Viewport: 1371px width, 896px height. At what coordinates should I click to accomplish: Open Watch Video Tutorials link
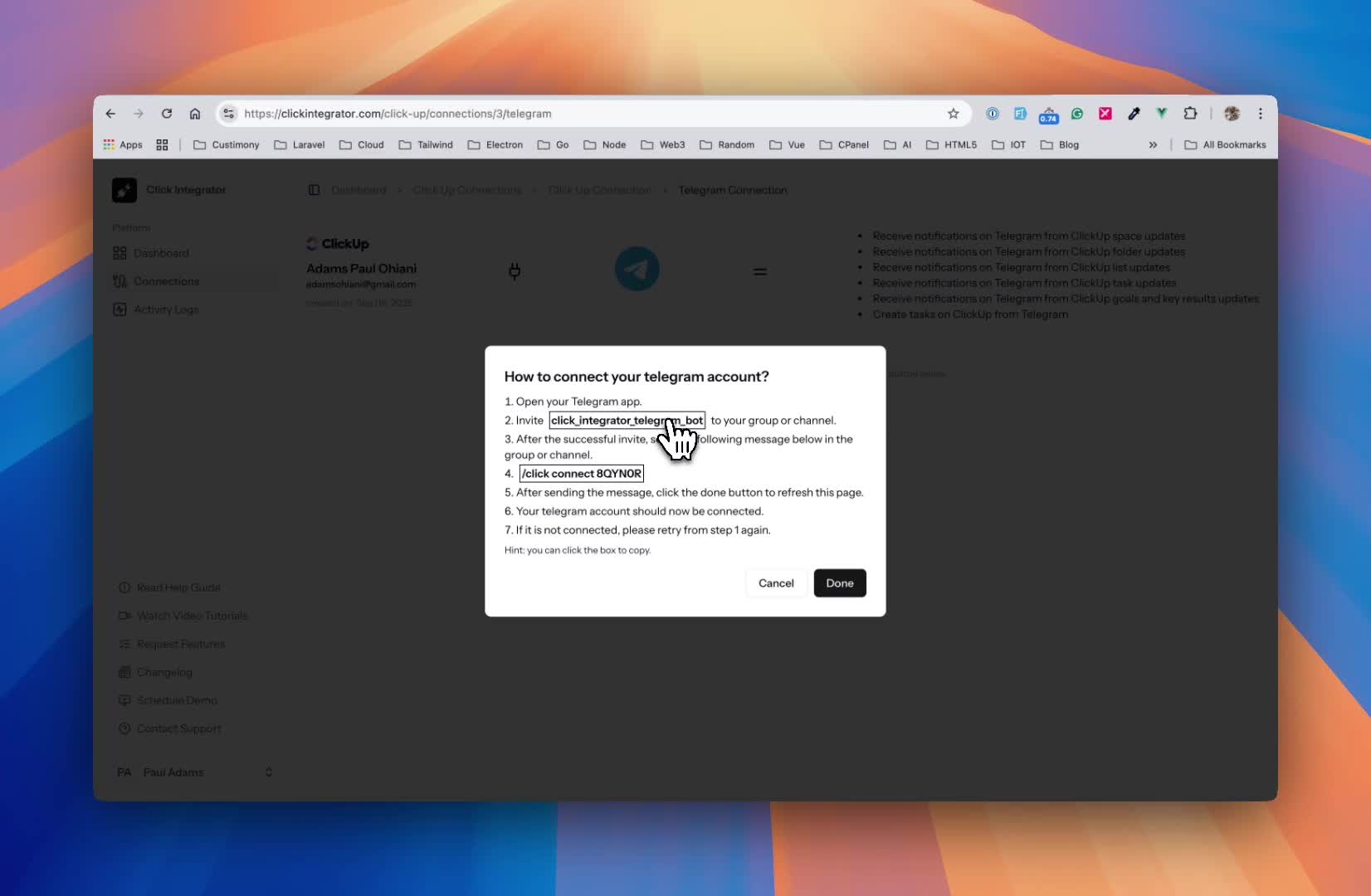coord(183,616)
